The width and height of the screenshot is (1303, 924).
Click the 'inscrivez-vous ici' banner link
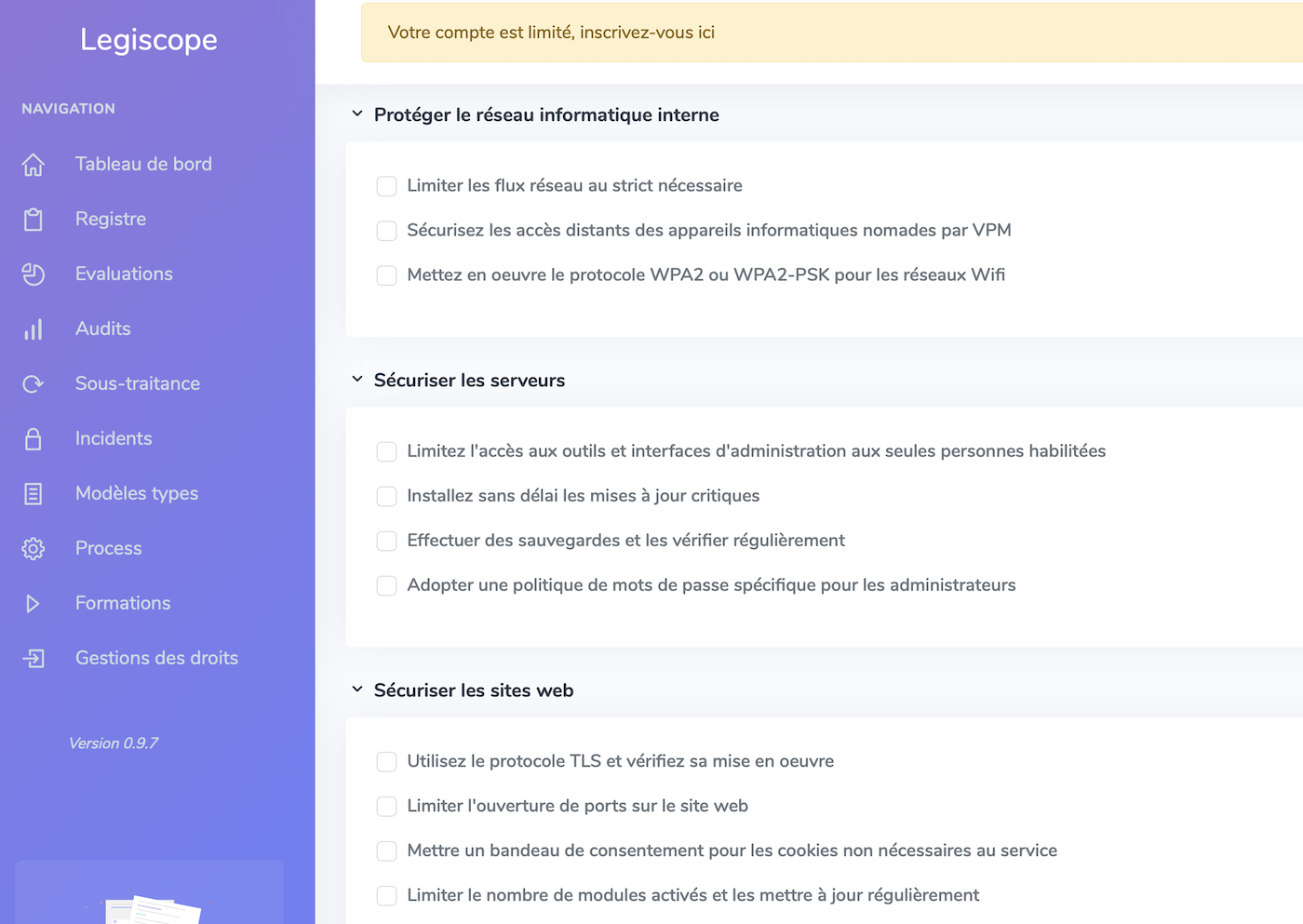point(647,33)
